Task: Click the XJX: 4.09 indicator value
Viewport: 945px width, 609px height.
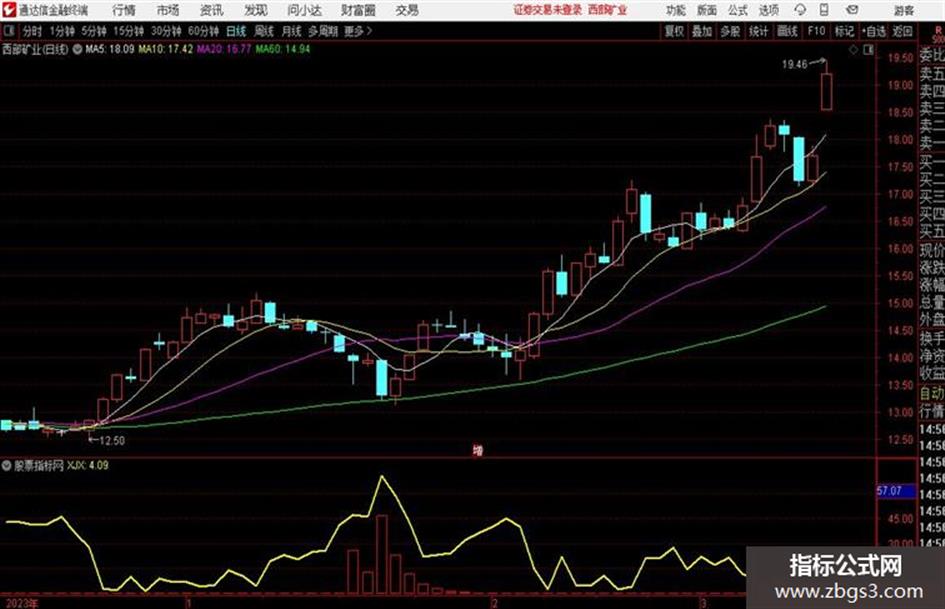Action: [x=88, y=465]
